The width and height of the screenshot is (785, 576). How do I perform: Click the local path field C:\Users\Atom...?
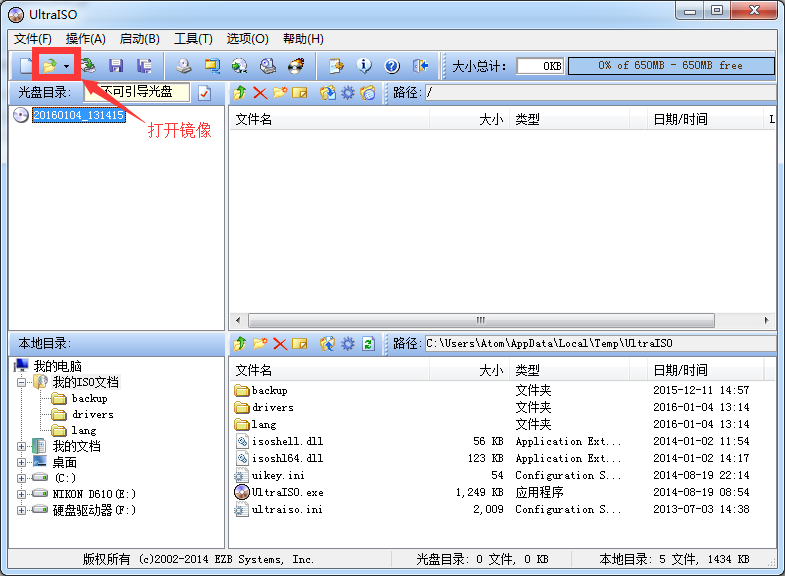(600, 344)
